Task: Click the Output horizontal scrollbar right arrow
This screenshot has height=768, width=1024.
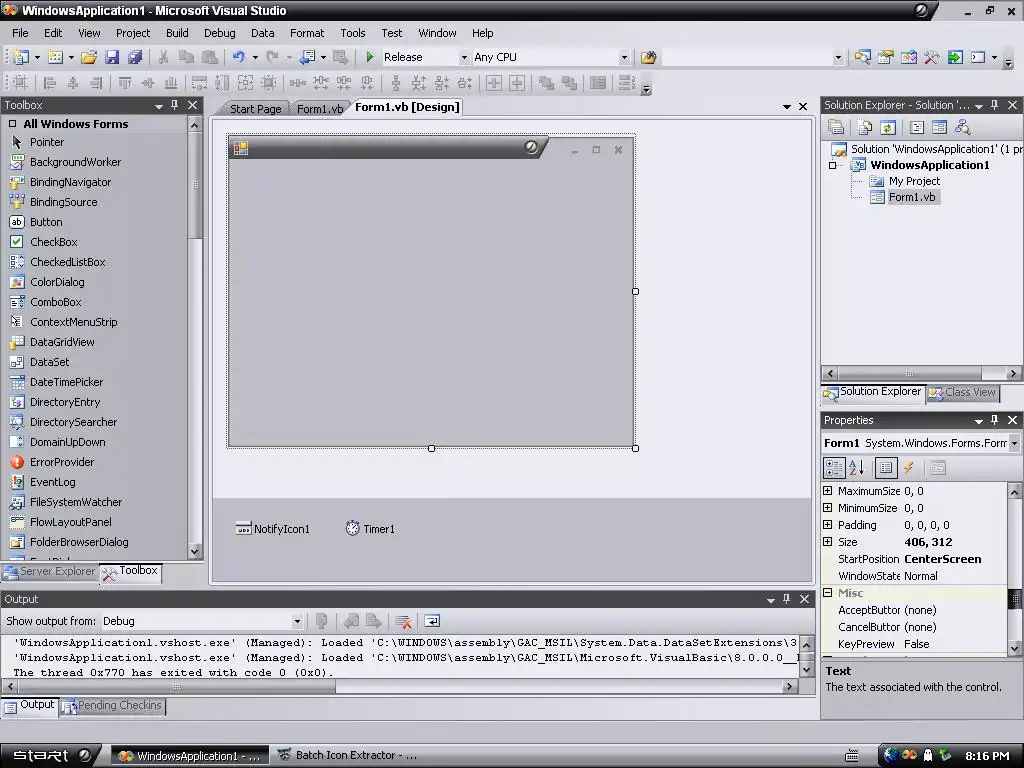Action: point(790,686)
